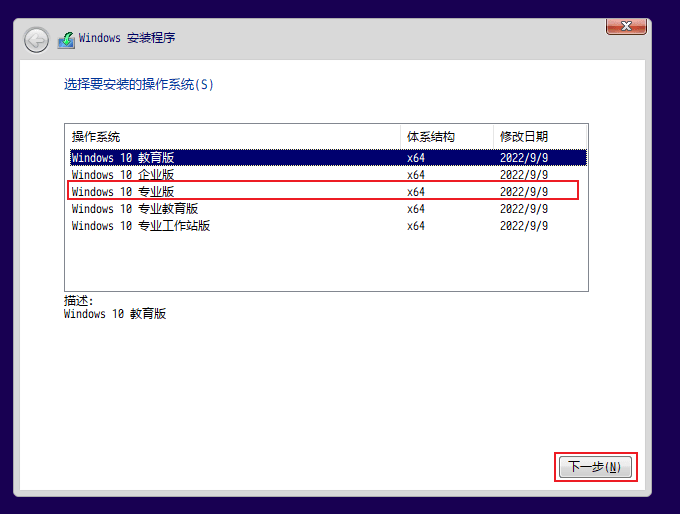
Task: Select Windows 10 教育版 row
Action: click(328, 157)
